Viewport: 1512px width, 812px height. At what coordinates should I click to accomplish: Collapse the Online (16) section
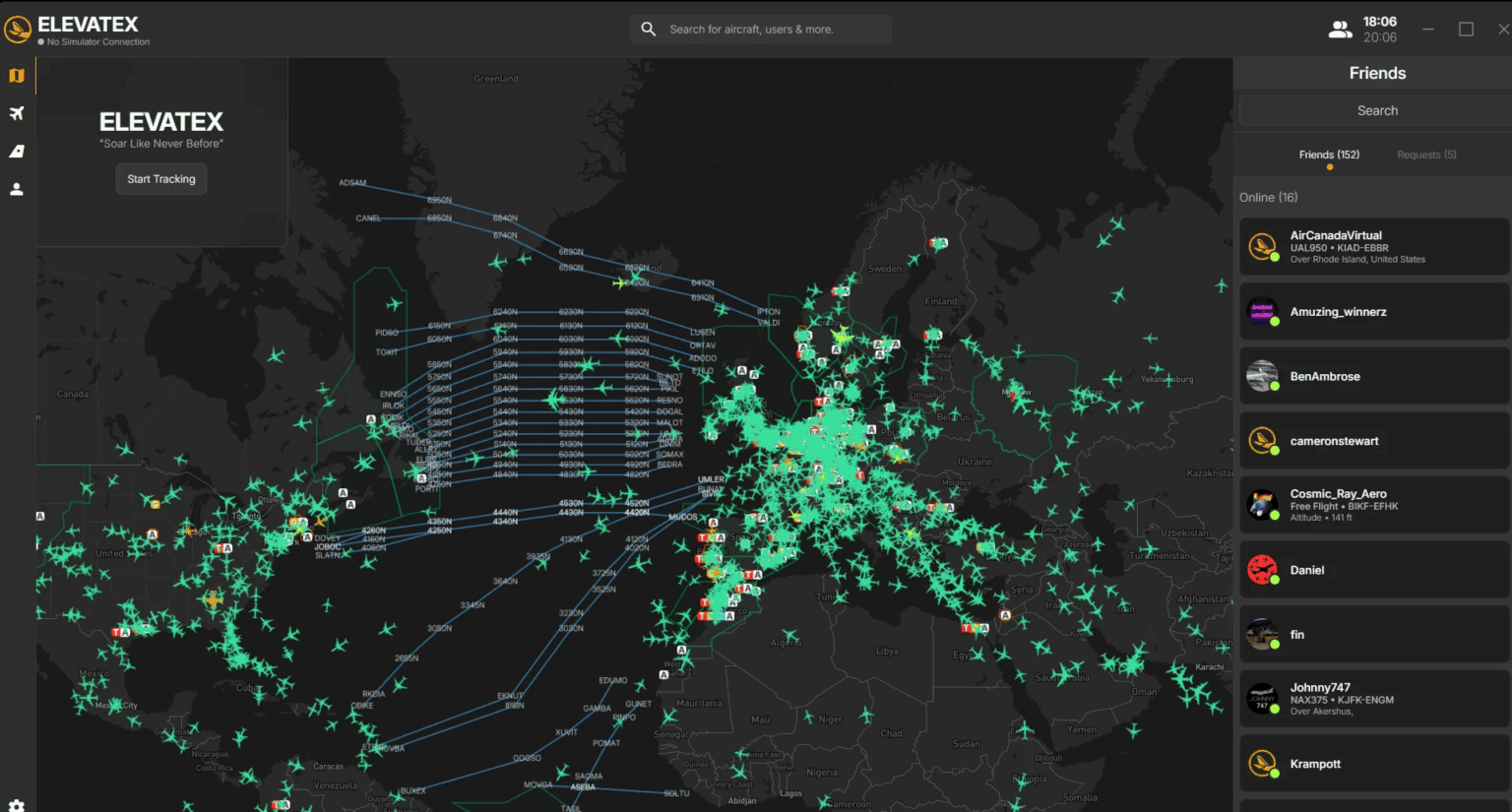(x=1269, y=197)
